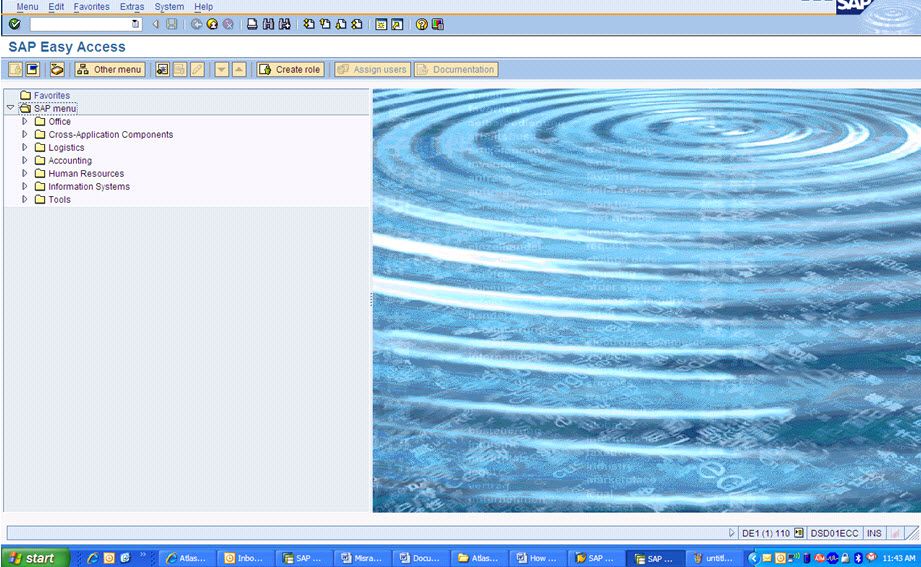Click the Windows start button
Screen dimensions: 921x567
(35, 558)
